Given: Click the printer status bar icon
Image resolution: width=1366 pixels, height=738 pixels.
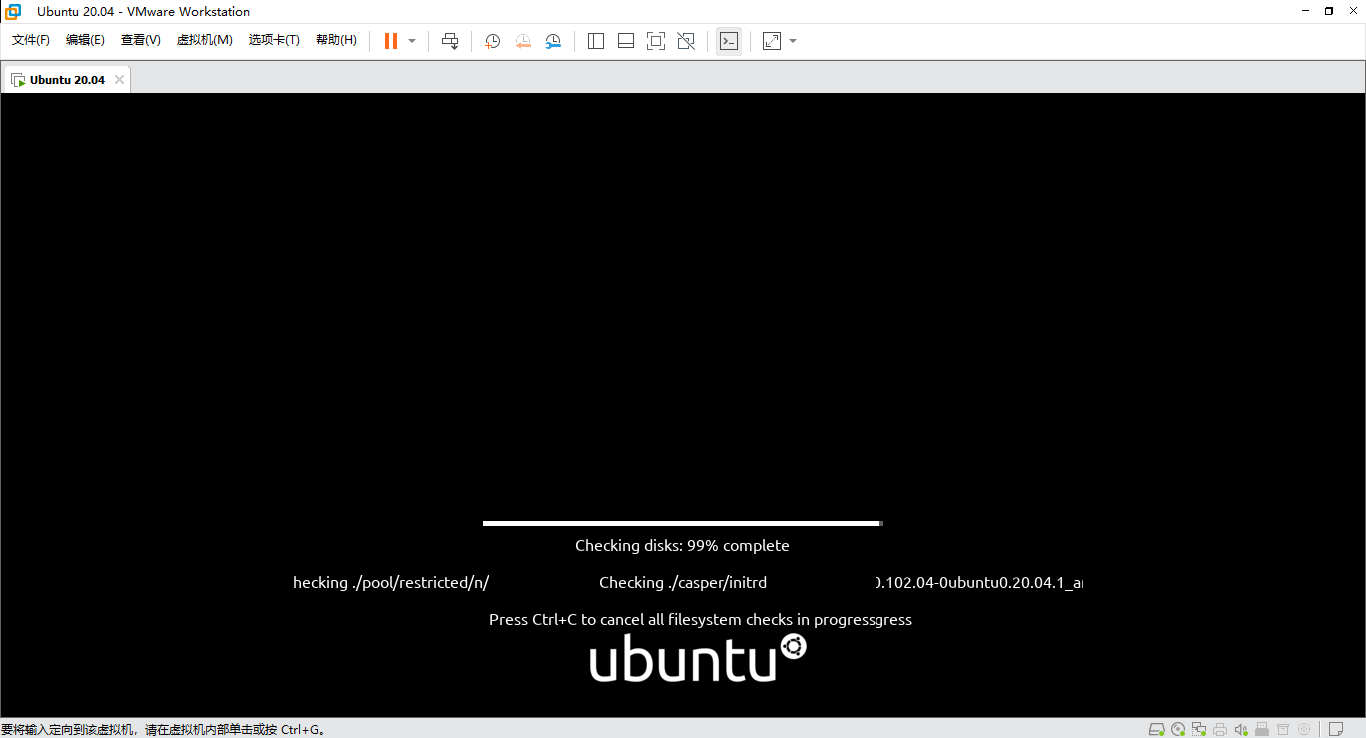Looking at the screenshot, I should [x=1220, y=729].
